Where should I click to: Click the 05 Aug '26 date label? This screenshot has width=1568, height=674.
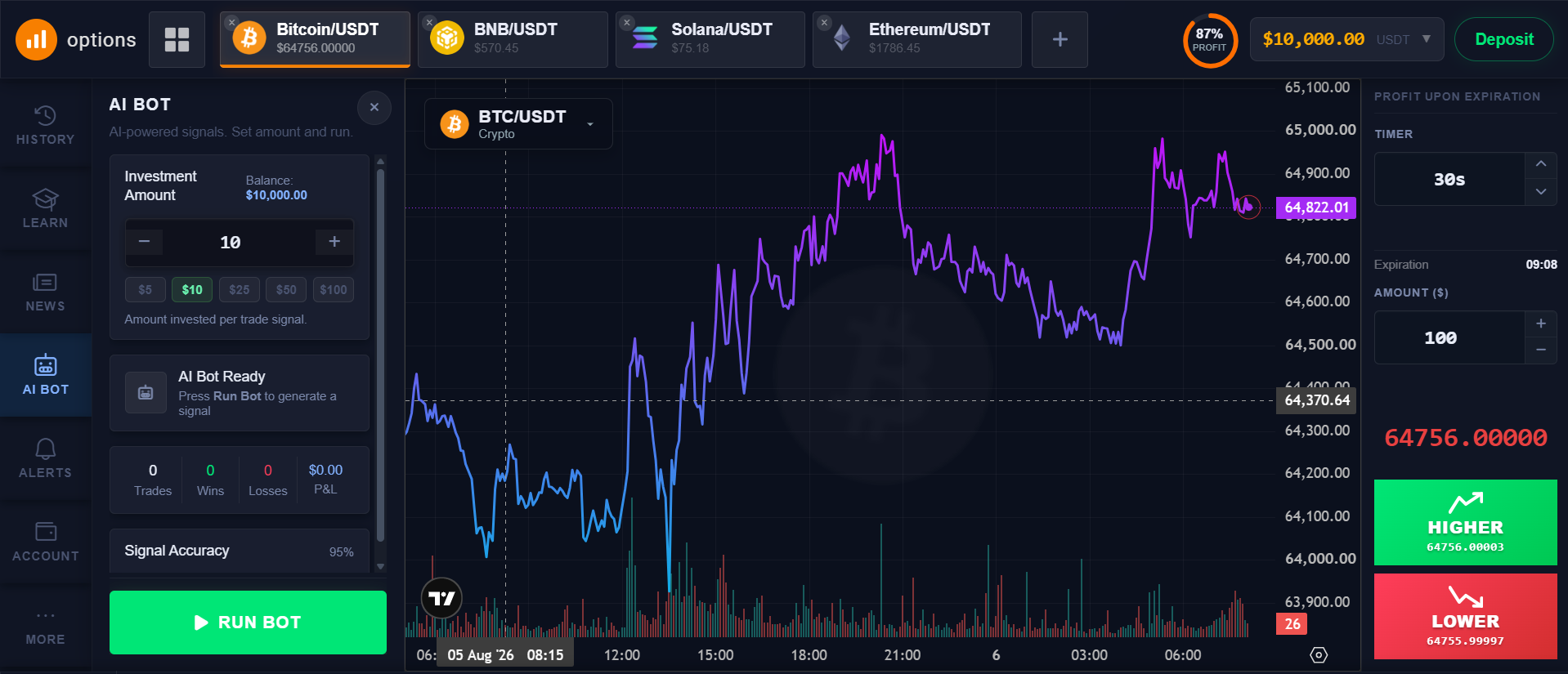pos(481,655)
